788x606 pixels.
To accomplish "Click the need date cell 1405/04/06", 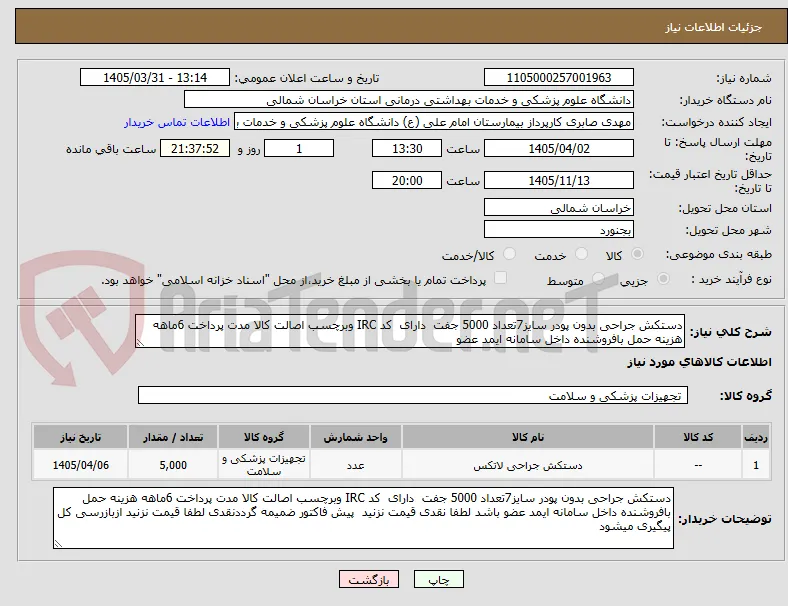I will tap(80, 465).
